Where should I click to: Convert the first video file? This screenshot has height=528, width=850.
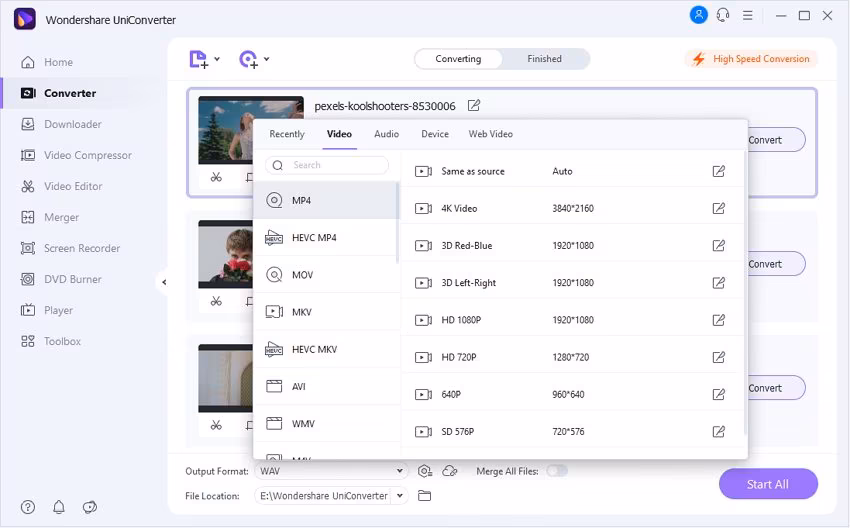coord(776,140)
